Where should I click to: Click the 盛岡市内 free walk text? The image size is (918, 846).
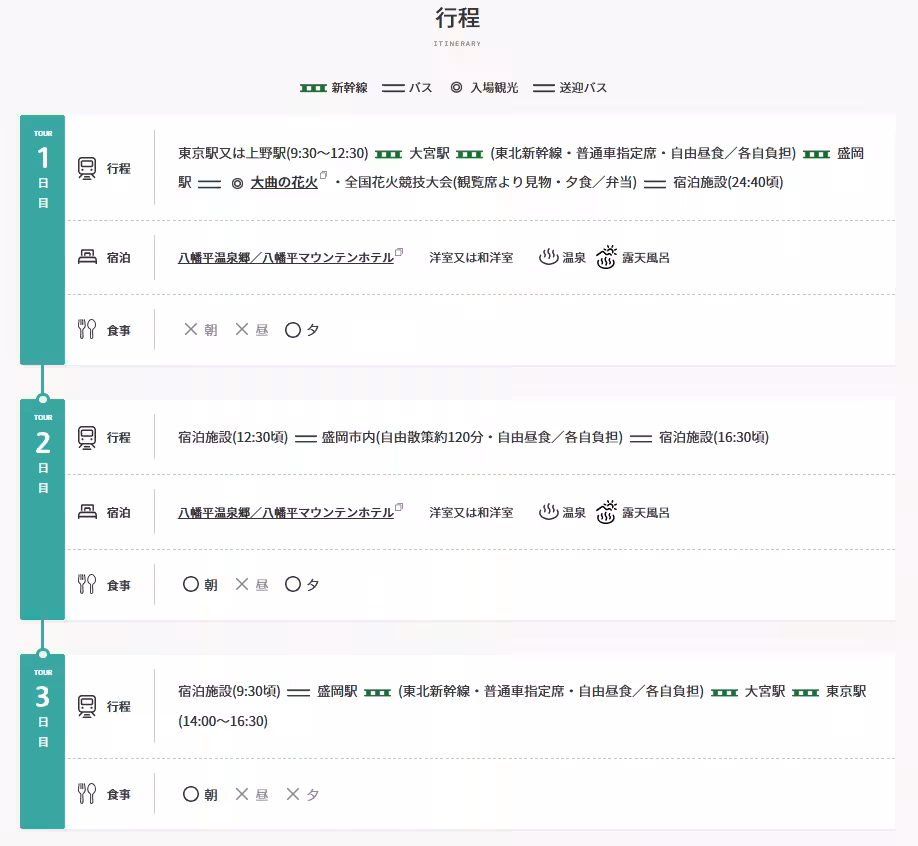[x=472, y=437]
